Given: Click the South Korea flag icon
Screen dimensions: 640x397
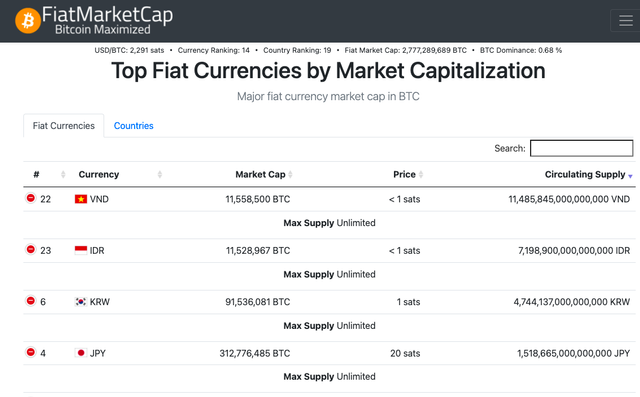Looking at the screenshot, I should pyautogui.click(x=81, y=302).
